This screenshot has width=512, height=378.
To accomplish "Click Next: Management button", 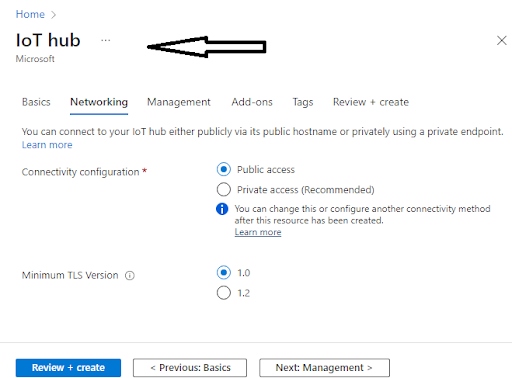I will [x=324, y=368].
